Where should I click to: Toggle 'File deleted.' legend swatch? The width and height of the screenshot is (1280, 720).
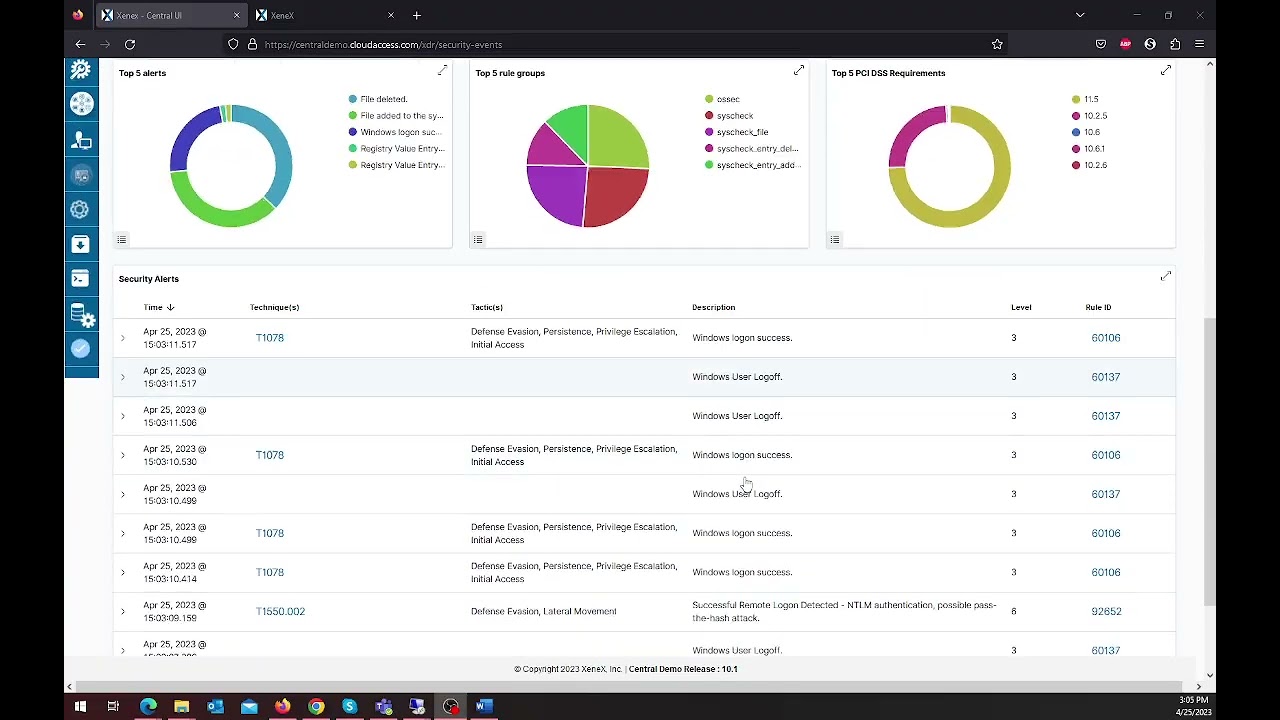(353, 99)
